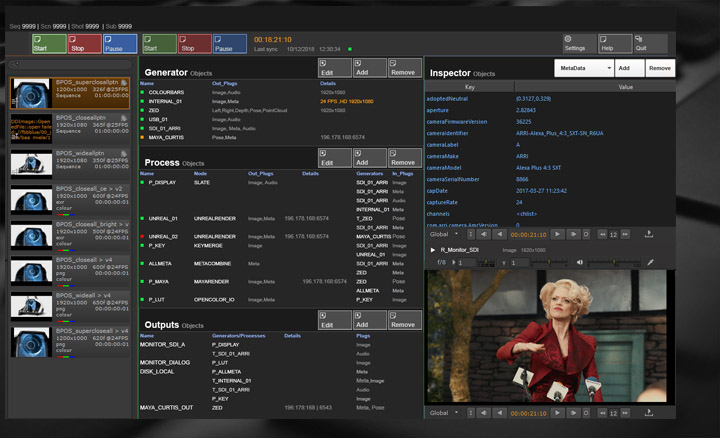Image resolution: width=720 pixels, height=438 pixels.
Task: Open the Help button
Action: pos(609,43)
